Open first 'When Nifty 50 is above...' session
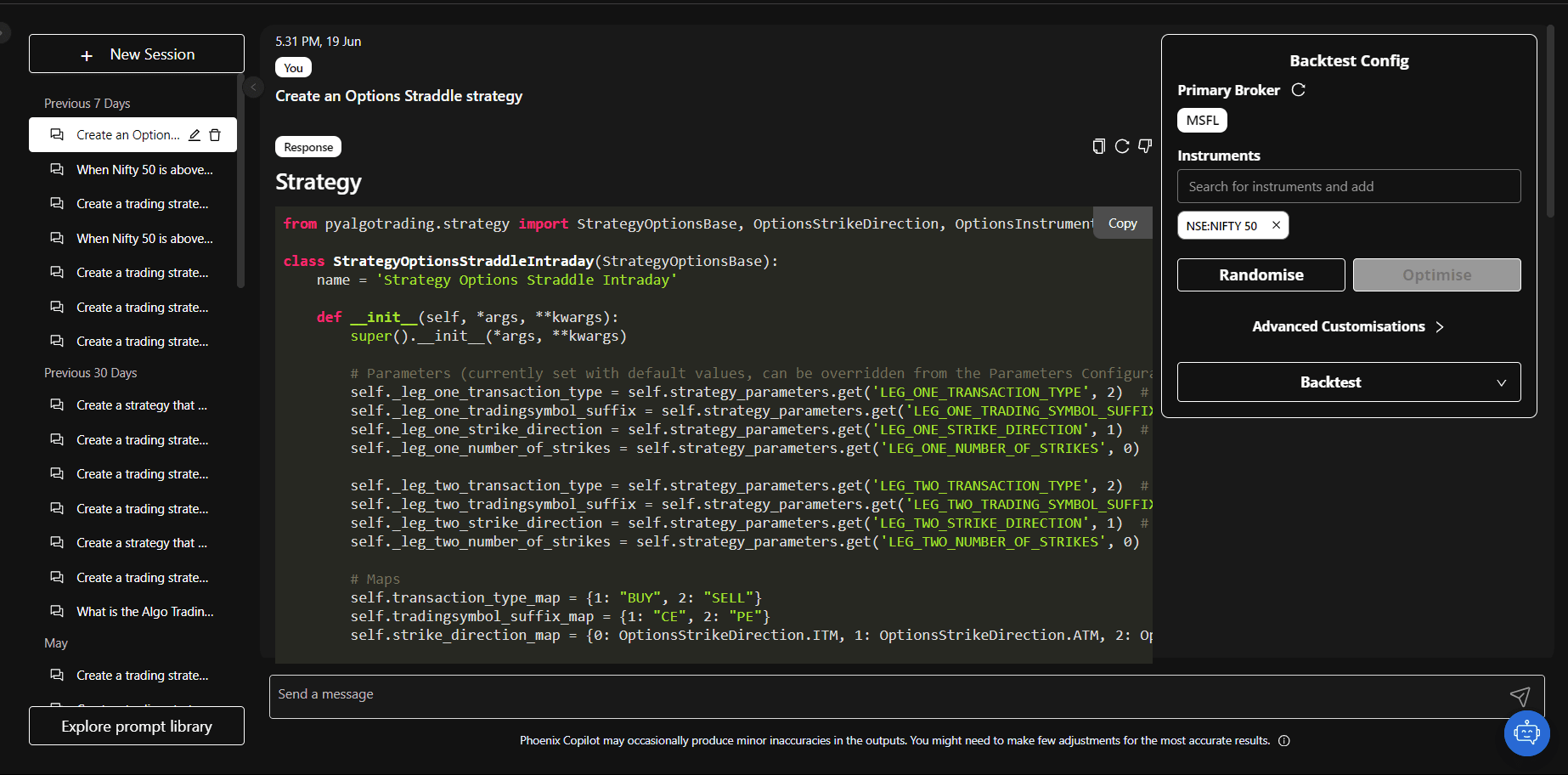This screenshot has height=775, width=1568. 144,170
